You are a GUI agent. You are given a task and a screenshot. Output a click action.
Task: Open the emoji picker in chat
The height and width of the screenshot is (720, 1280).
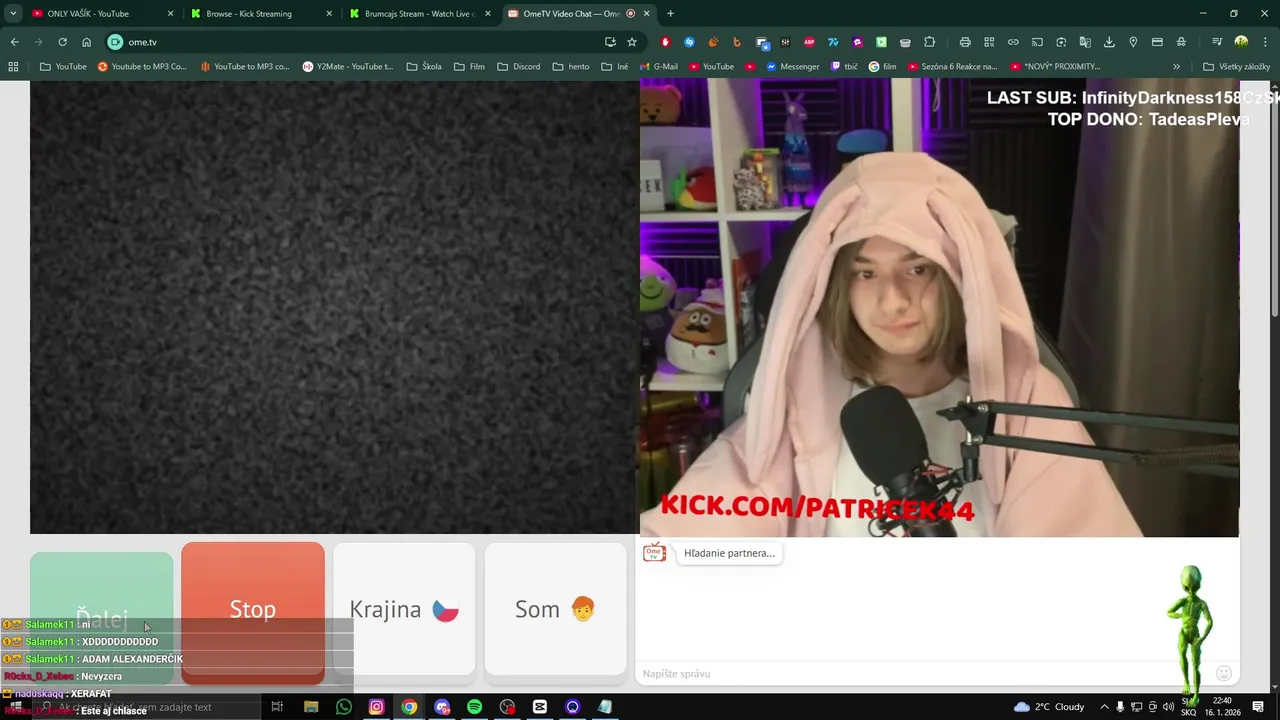pyautogui.click(x=1224, y=673)
